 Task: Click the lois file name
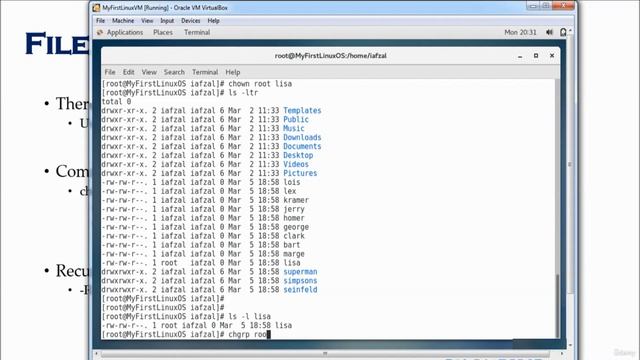pyautogui.click(x=292, y=182)
